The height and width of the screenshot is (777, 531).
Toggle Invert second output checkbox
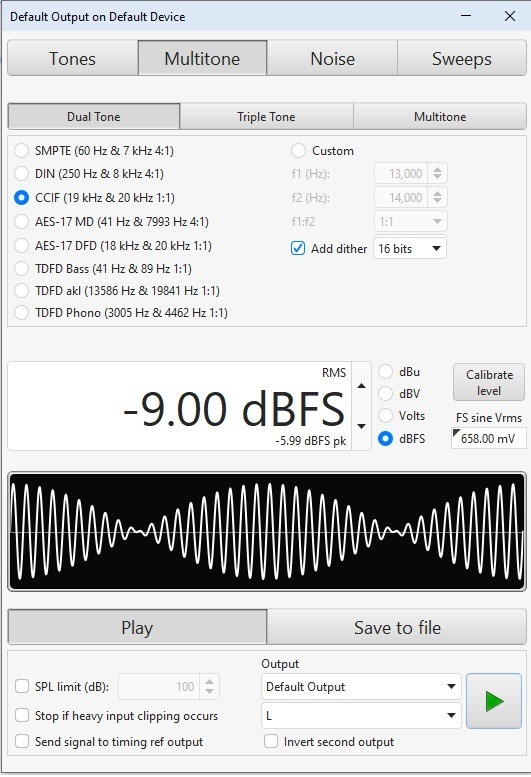(x=270, y=741)
